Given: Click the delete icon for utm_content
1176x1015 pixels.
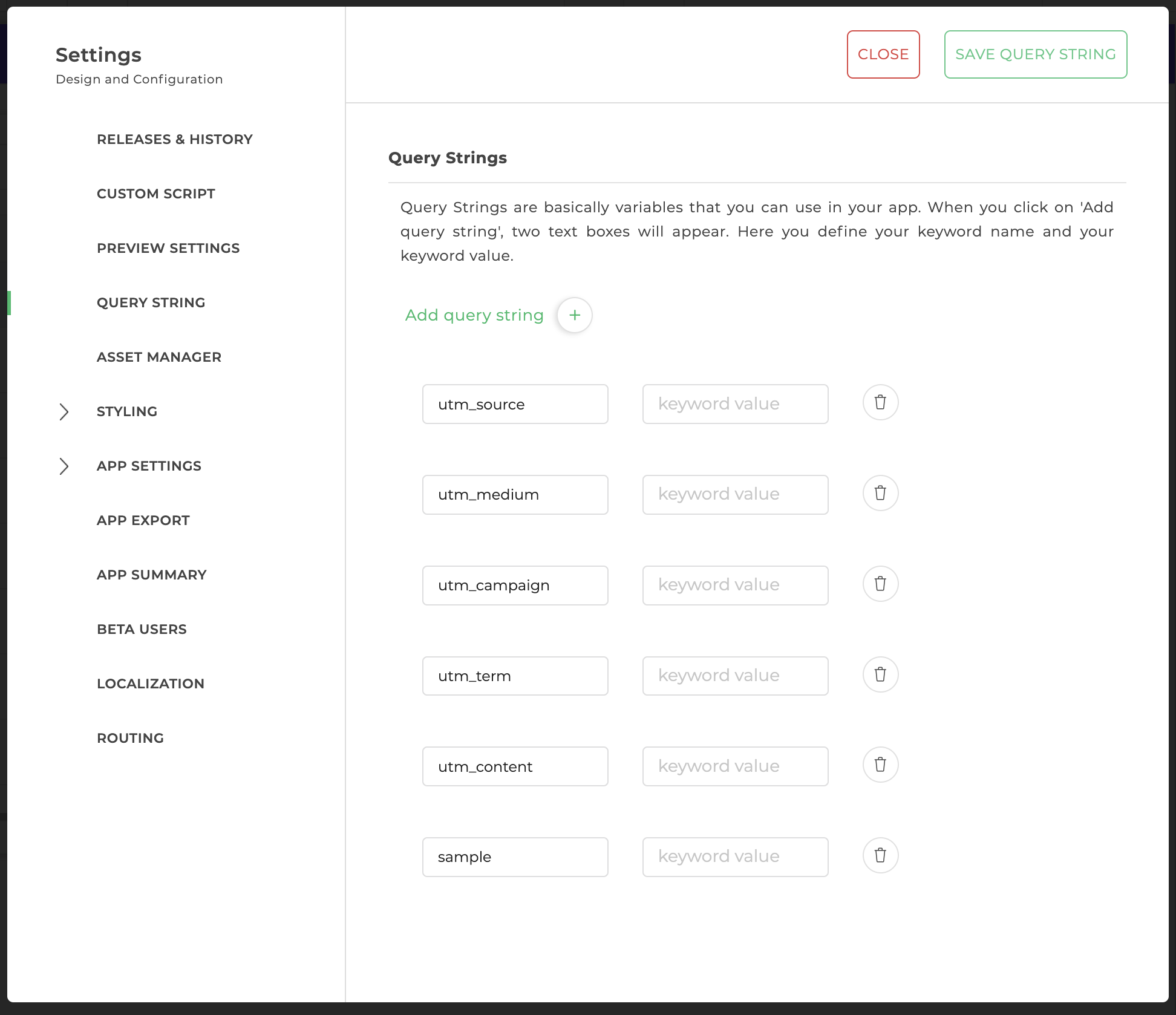Looking at the screenshot, I should [x=879, y=765].
